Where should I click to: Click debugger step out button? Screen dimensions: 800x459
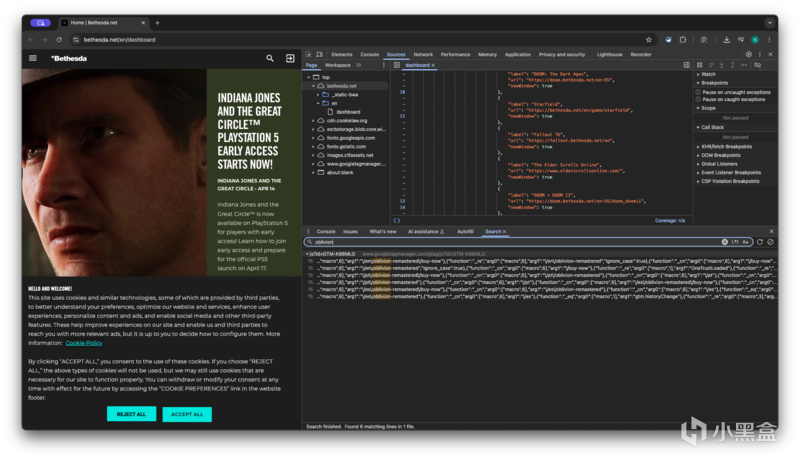[732, 65]
